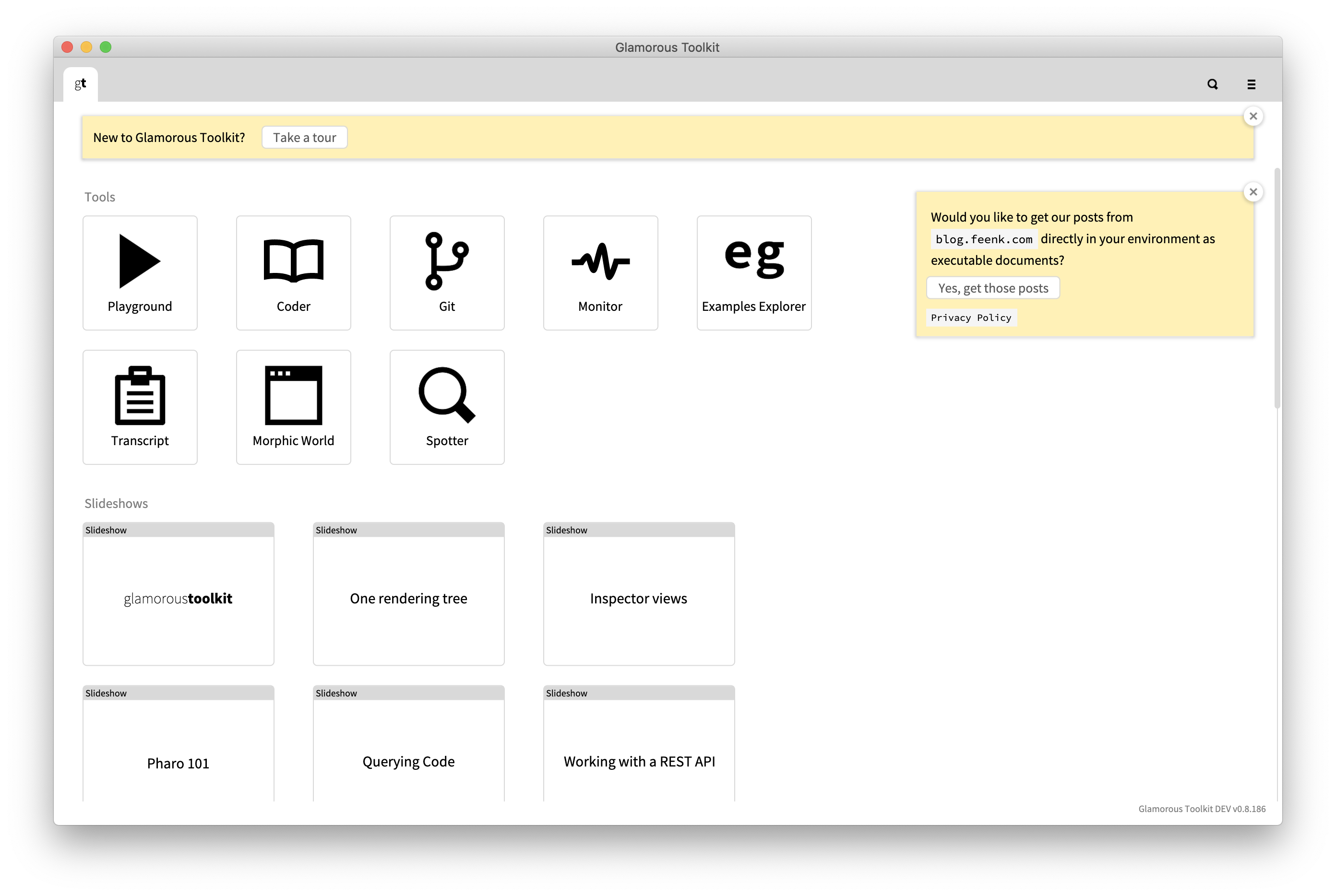Launch the Git branch tool
This screenshot has width=1336, height=896.
(x=447, y=272)
